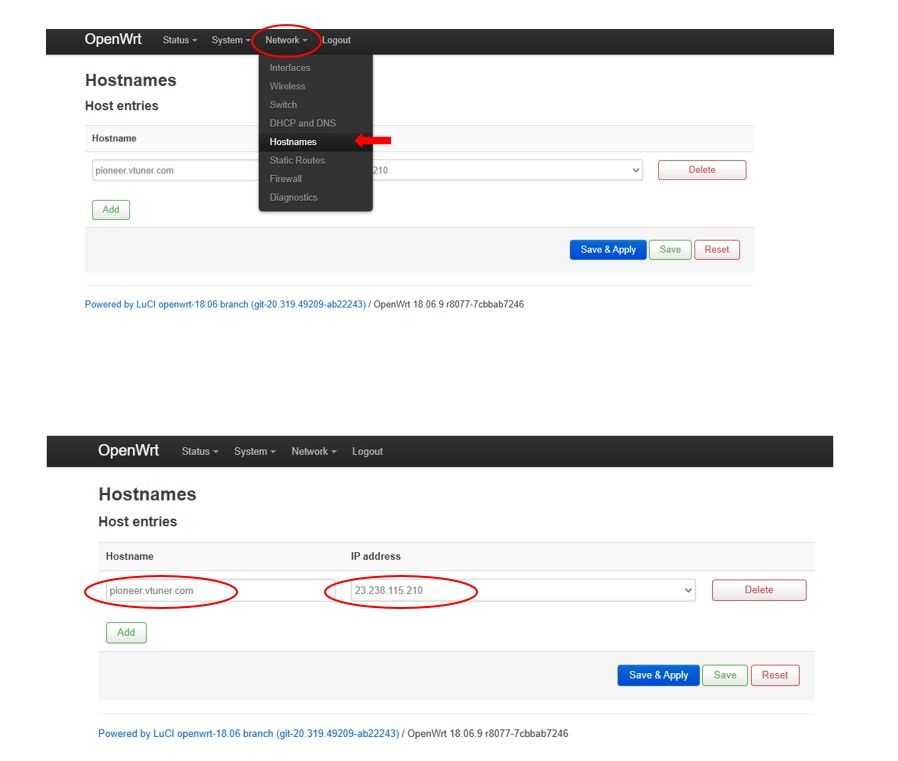Click Hostnames heading in bottom screenshot
The height and width of the screenshot is (761, 898).
coord(147,494)
